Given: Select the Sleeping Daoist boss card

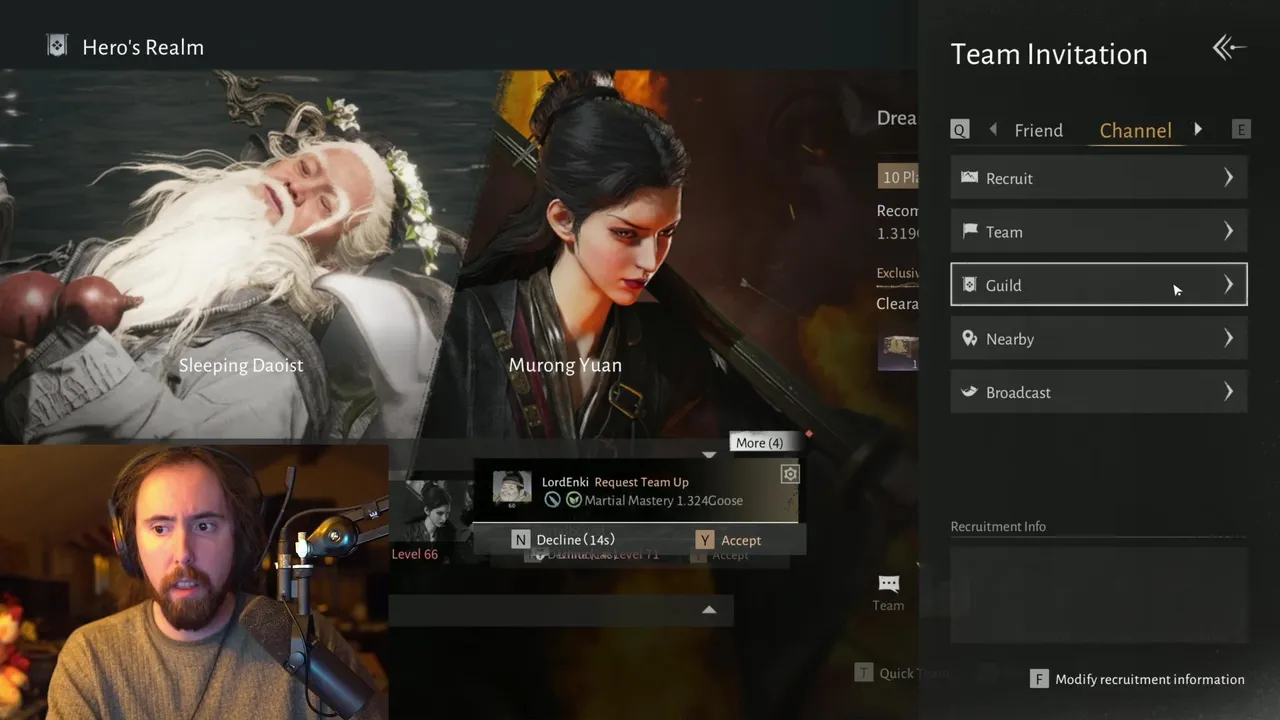Looking at the screenshot, I should 240,255.
